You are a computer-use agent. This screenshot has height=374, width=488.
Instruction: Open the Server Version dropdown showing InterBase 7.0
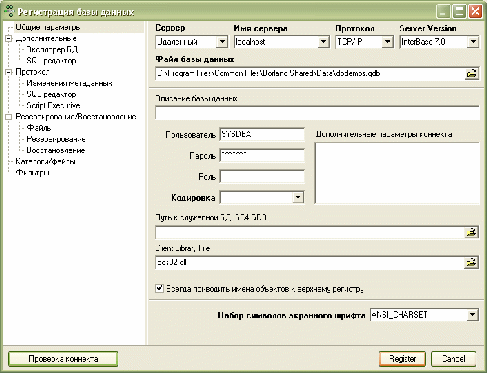tap(473, 42)
